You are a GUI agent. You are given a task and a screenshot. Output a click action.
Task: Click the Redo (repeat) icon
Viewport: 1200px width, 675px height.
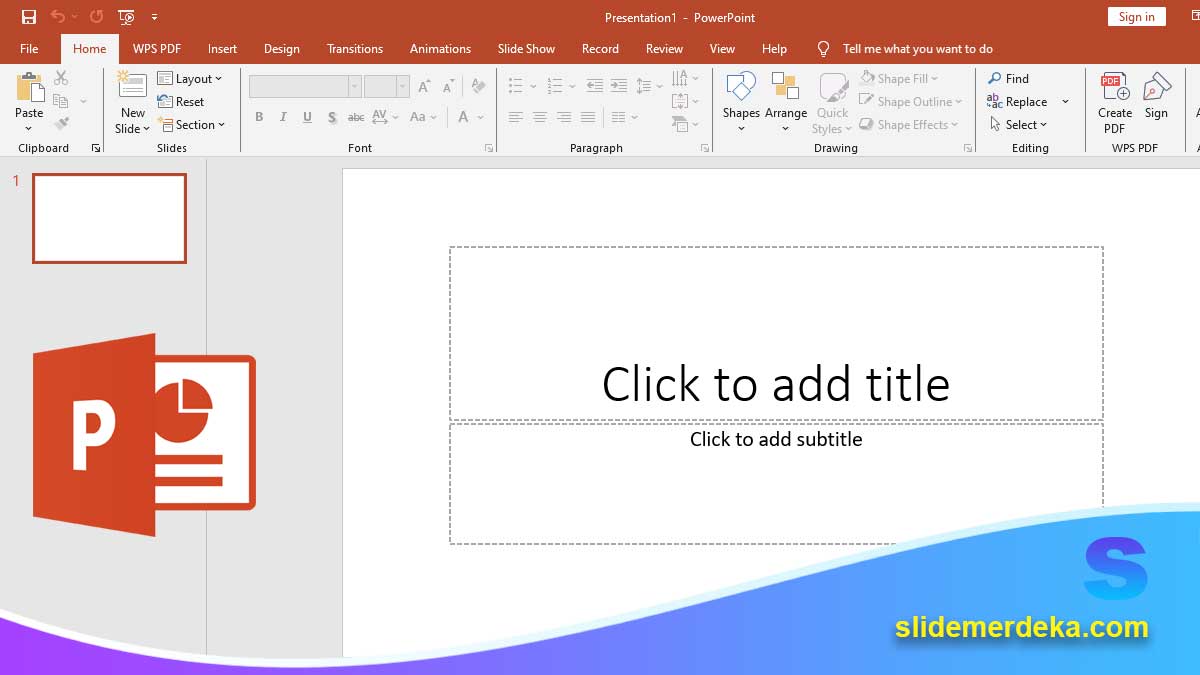(96, 17)
